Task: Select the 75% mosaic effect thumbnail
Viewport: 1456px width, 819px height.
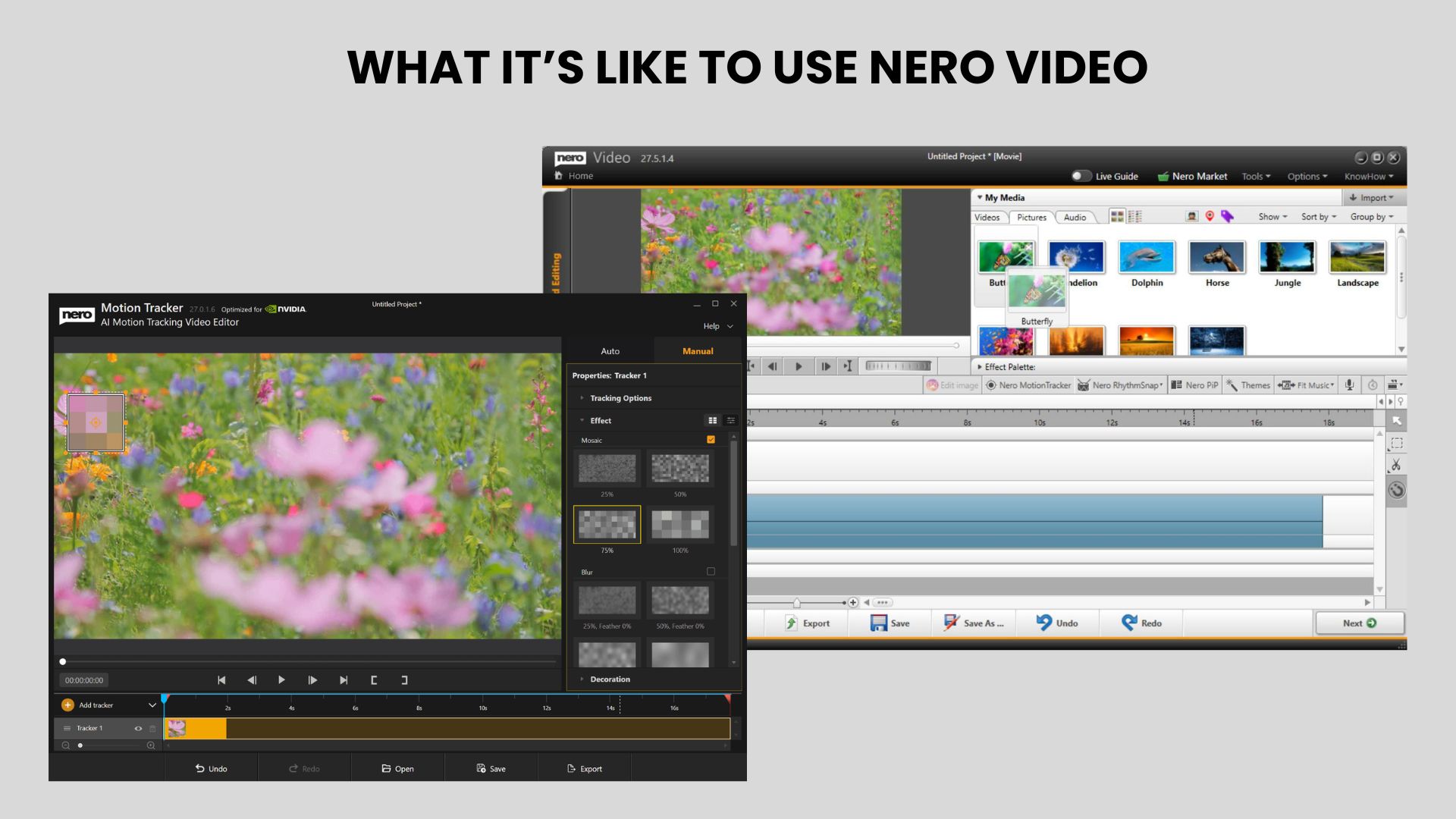Action: click(607, 524)
